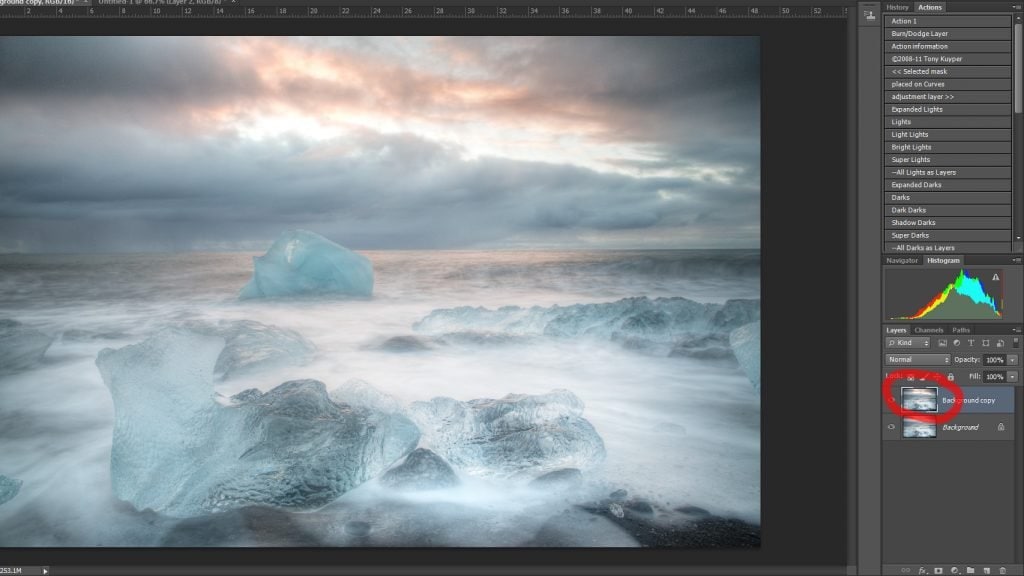Run the Action 1 button
1024x576 pixels.
pyautogui.click(x=947, y=21)
